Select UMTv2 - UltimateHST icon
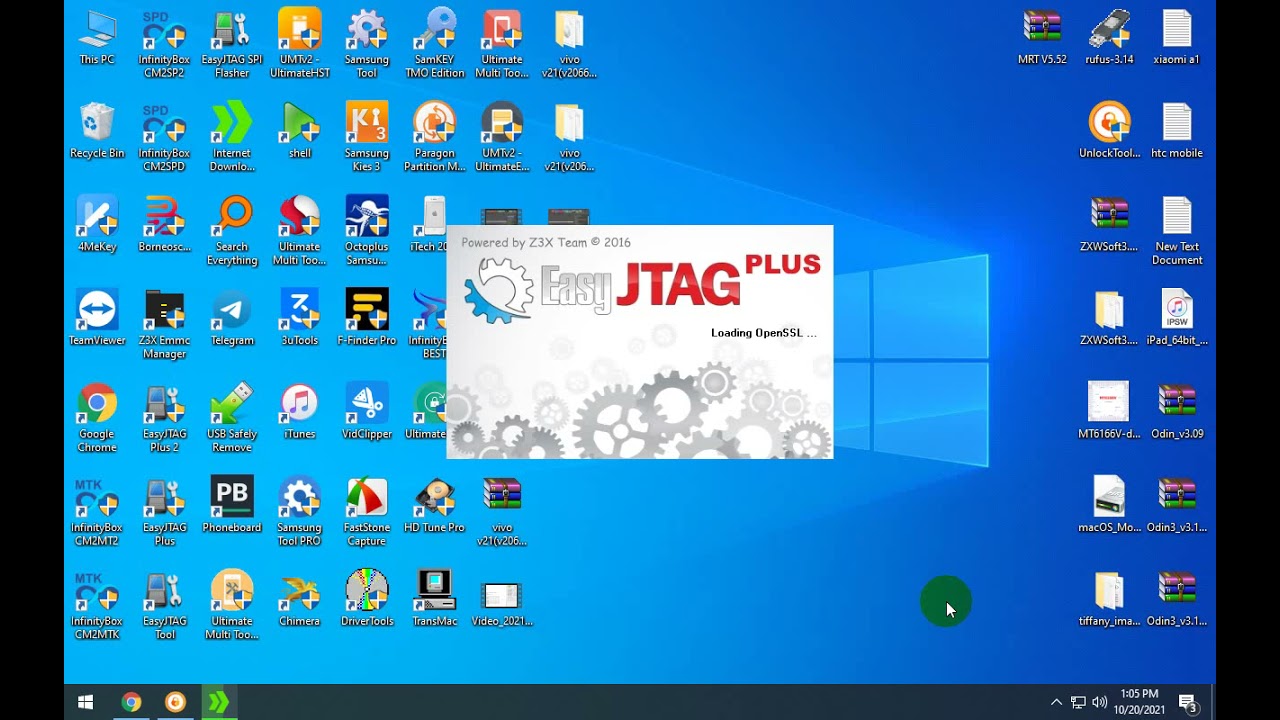The width and height of the screenshot is (1280, 720). click(299, 44)
